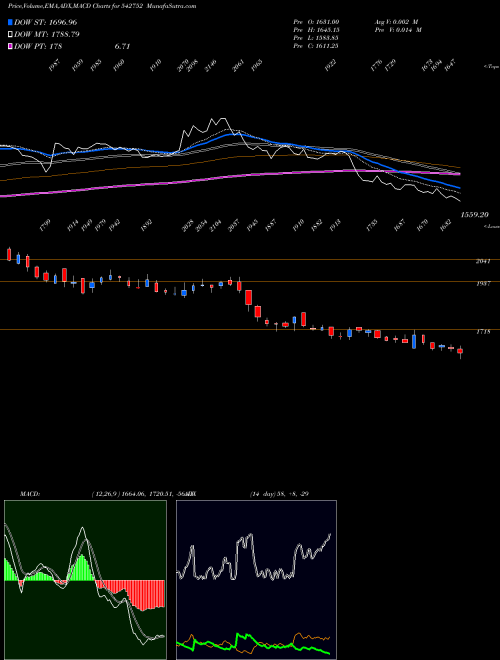500x660 pixels.
Task: Click the ADX '(14 day) 58, +8, -29' values
Action: point(279,493)
